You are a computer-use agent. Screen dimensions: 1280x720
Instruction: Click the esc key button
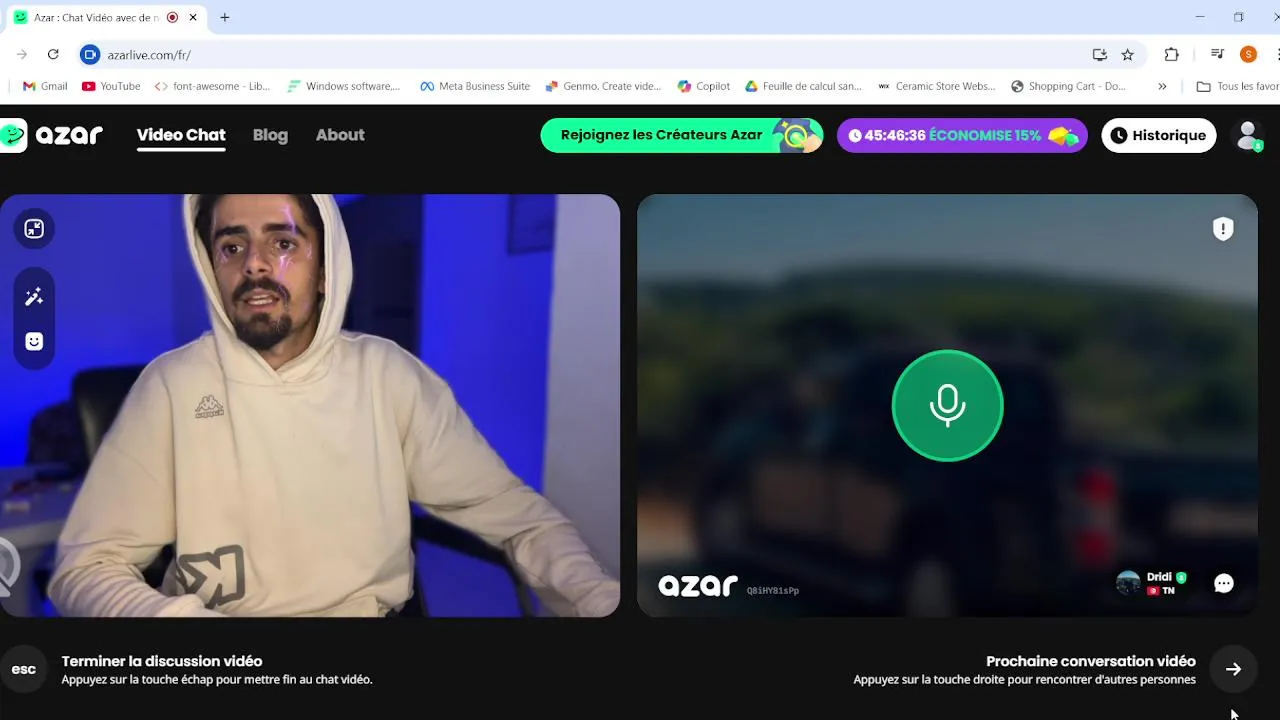(24, 670)
